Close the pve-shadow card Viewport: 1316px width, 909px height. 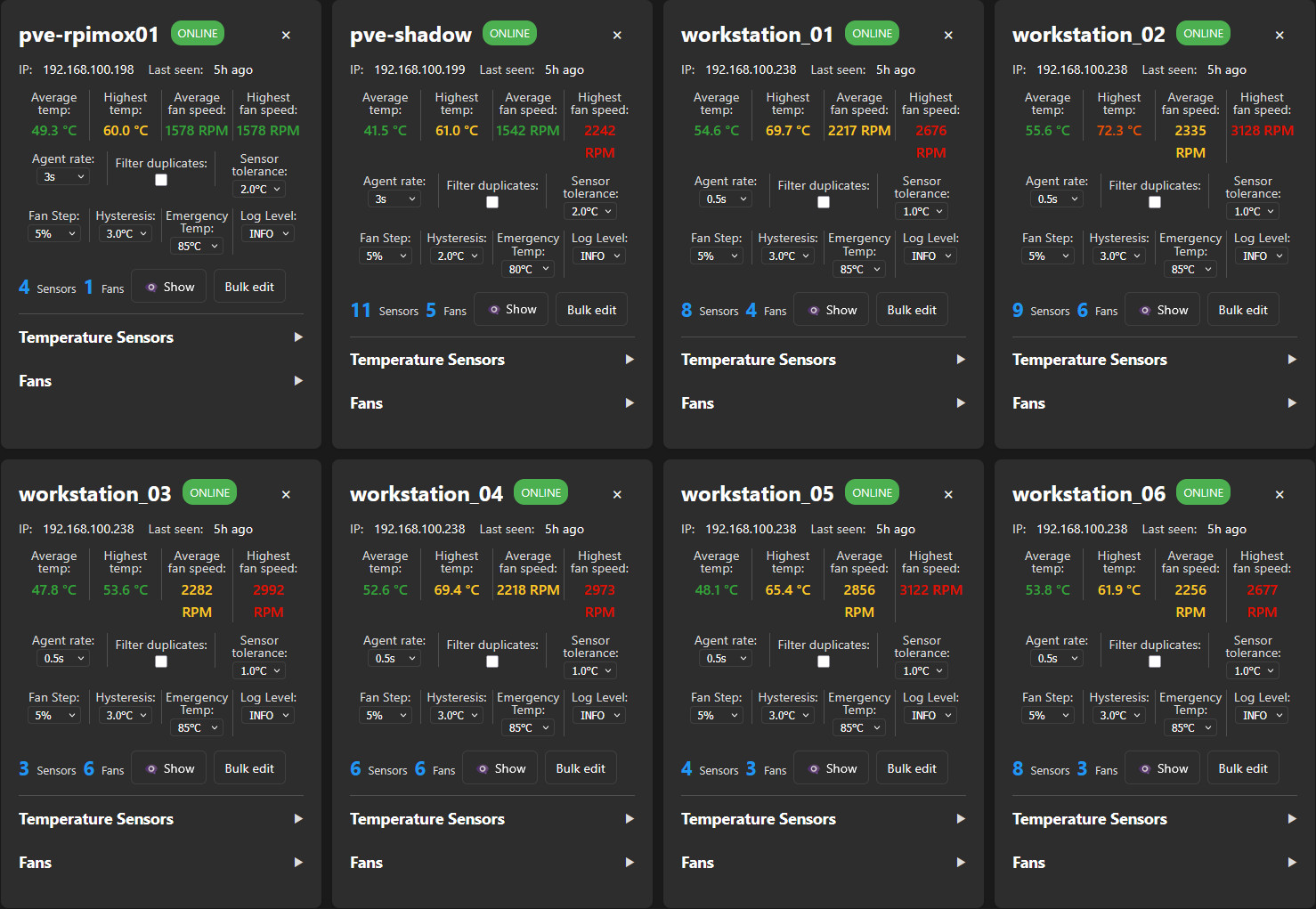tap(617, 35)
